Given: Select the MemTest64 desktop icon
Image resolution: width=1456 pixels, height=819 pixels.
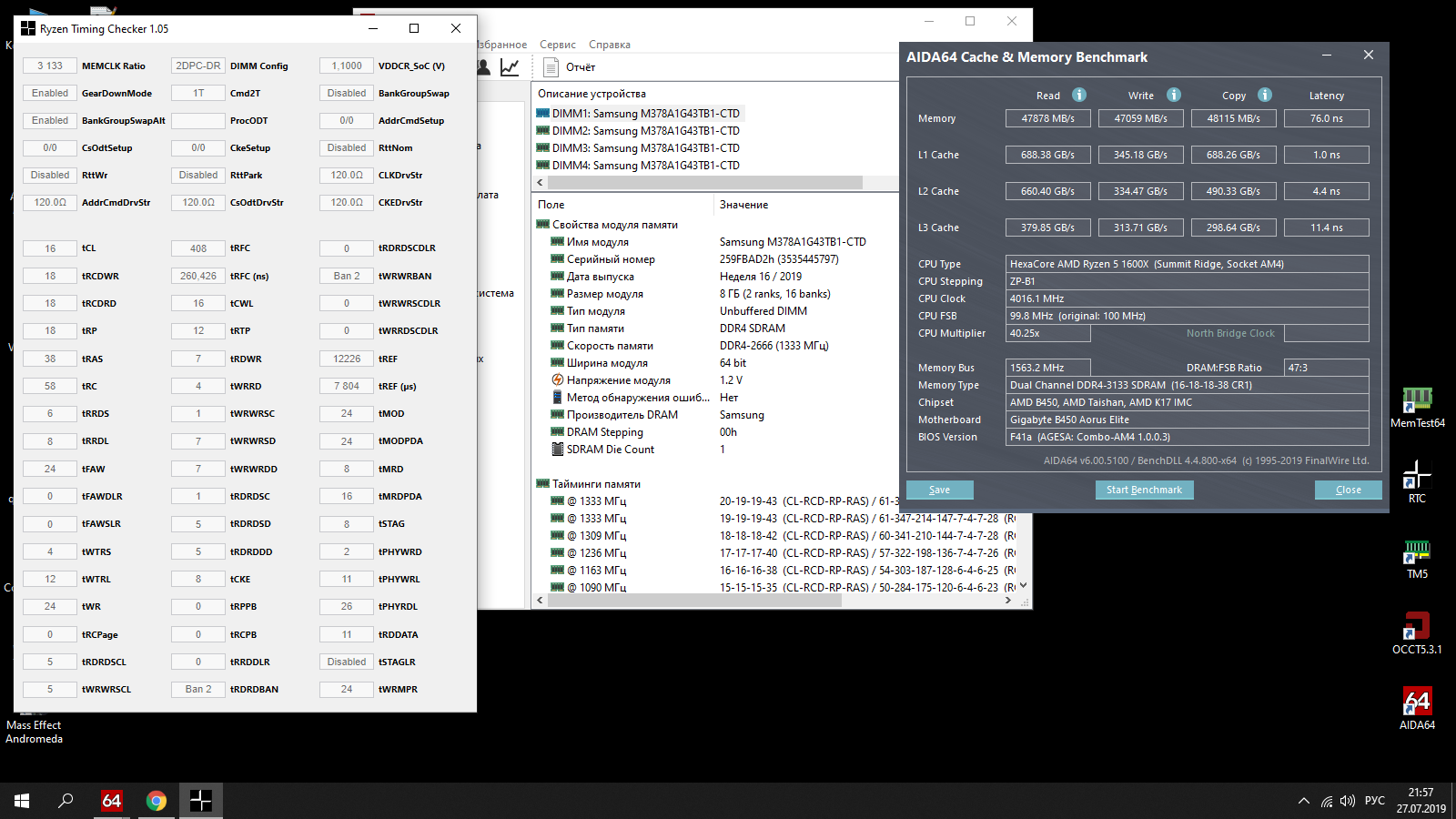Looking at the screenshot, I should (x=1418, y=407).
